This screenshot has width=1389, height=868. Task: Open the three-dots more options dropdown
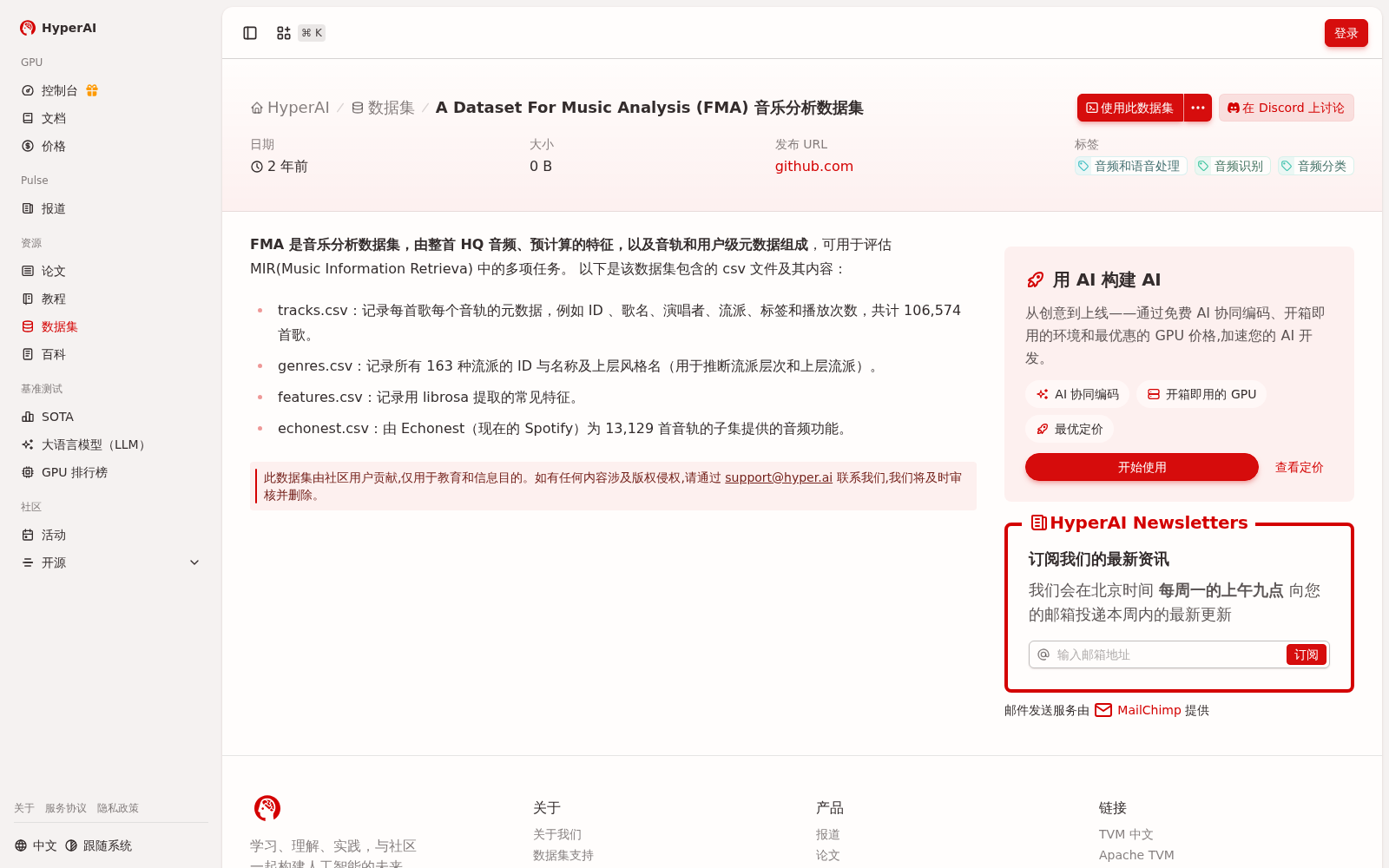coord(1198,108)
